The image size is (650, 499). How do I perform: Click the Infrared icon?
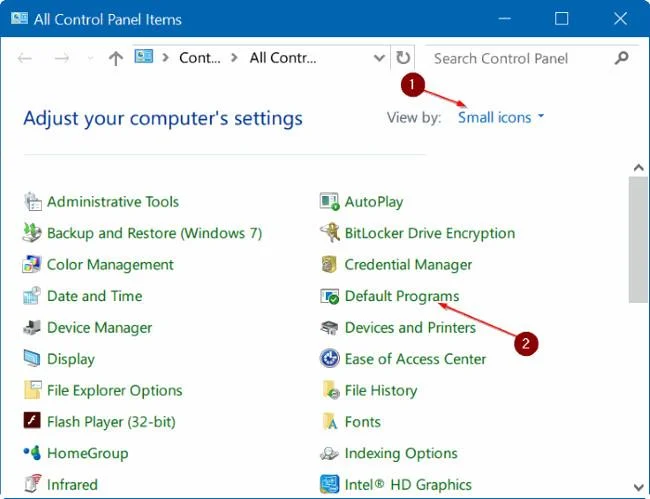(32, 484)
